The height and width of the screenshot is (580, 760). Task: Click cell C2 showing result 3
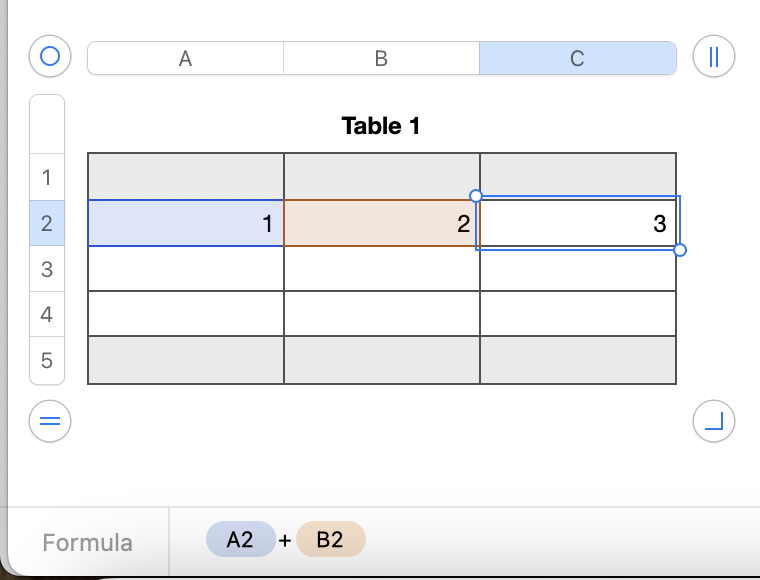coord(577,224)
